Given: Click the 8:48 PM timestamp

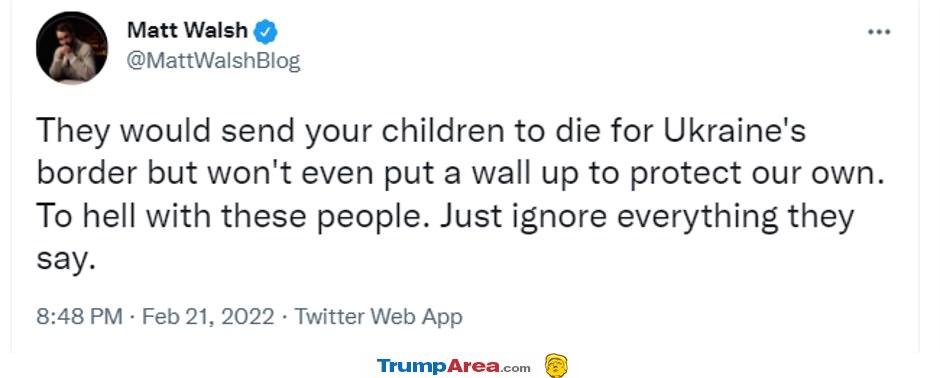Looking at the screenshot, I should point(79,316).
